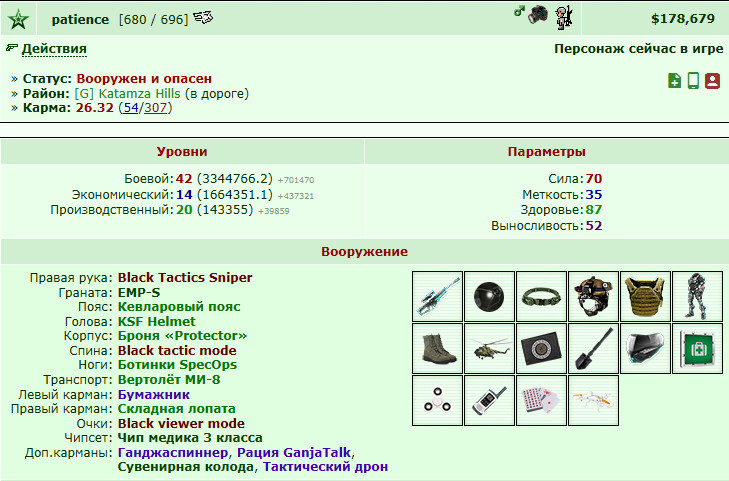Click the Выносливость value 52

[x=594, y=225]
